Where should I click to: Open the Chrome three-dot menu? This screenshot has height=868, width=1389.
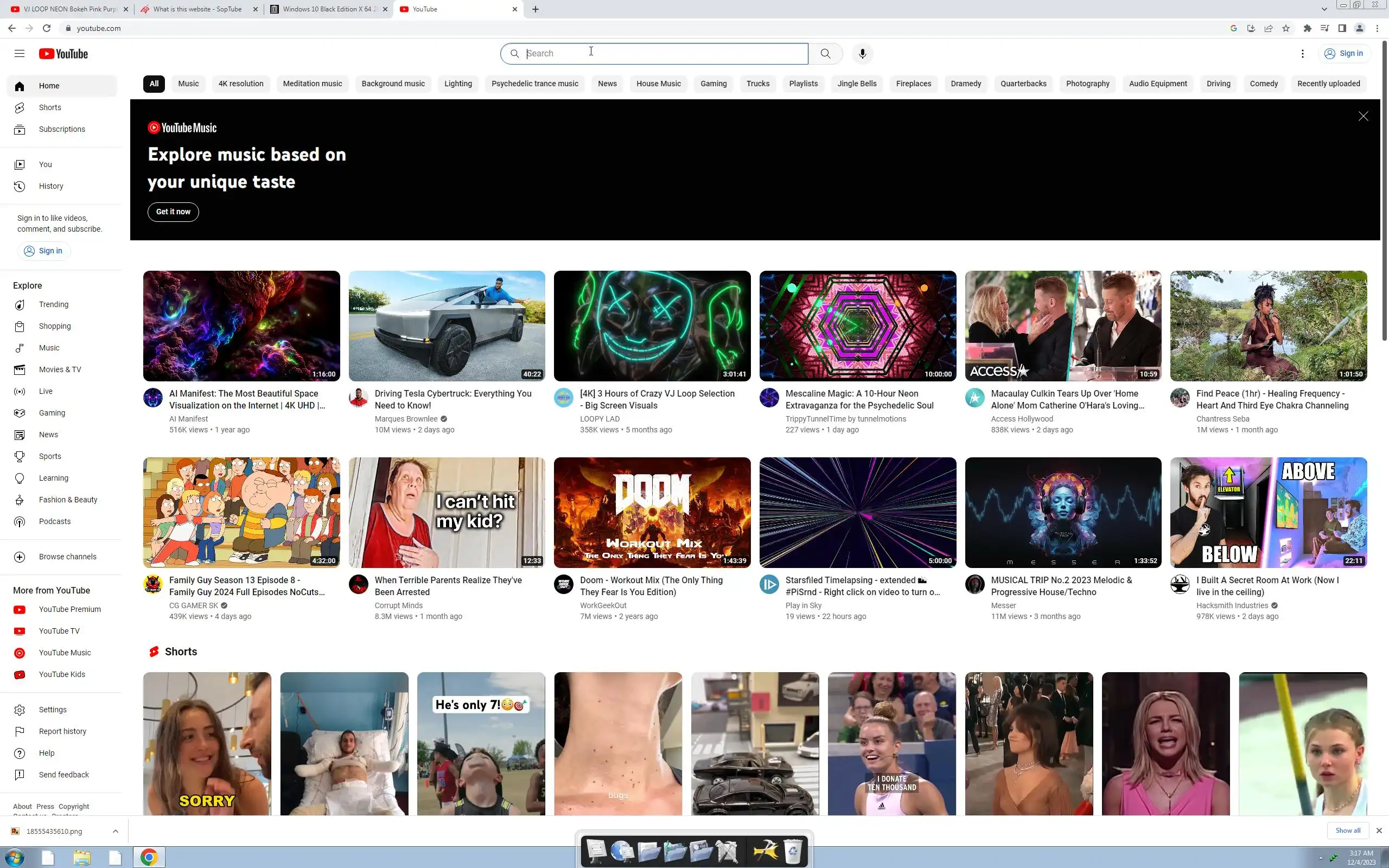(1377, 28)
